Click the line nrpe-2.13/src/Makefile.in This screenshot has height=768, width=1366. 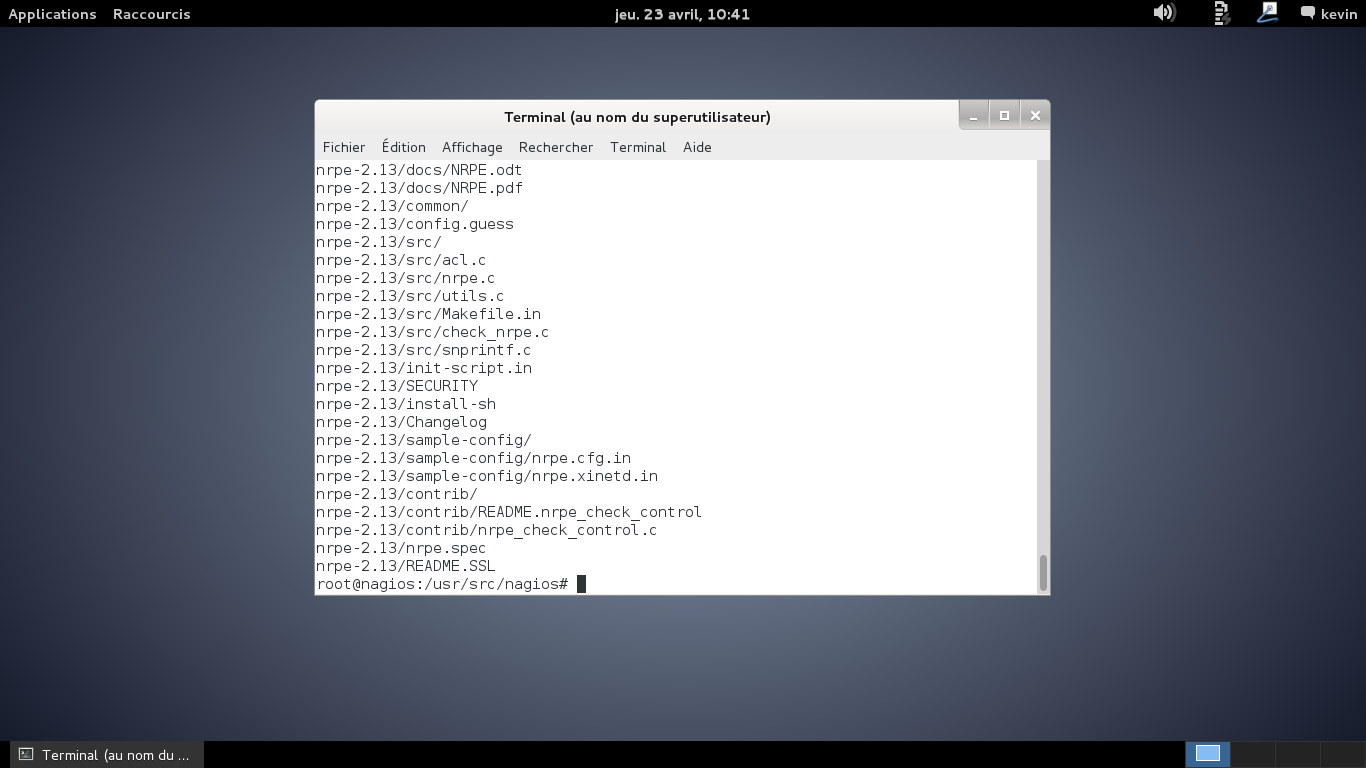(x=428, y=314)
